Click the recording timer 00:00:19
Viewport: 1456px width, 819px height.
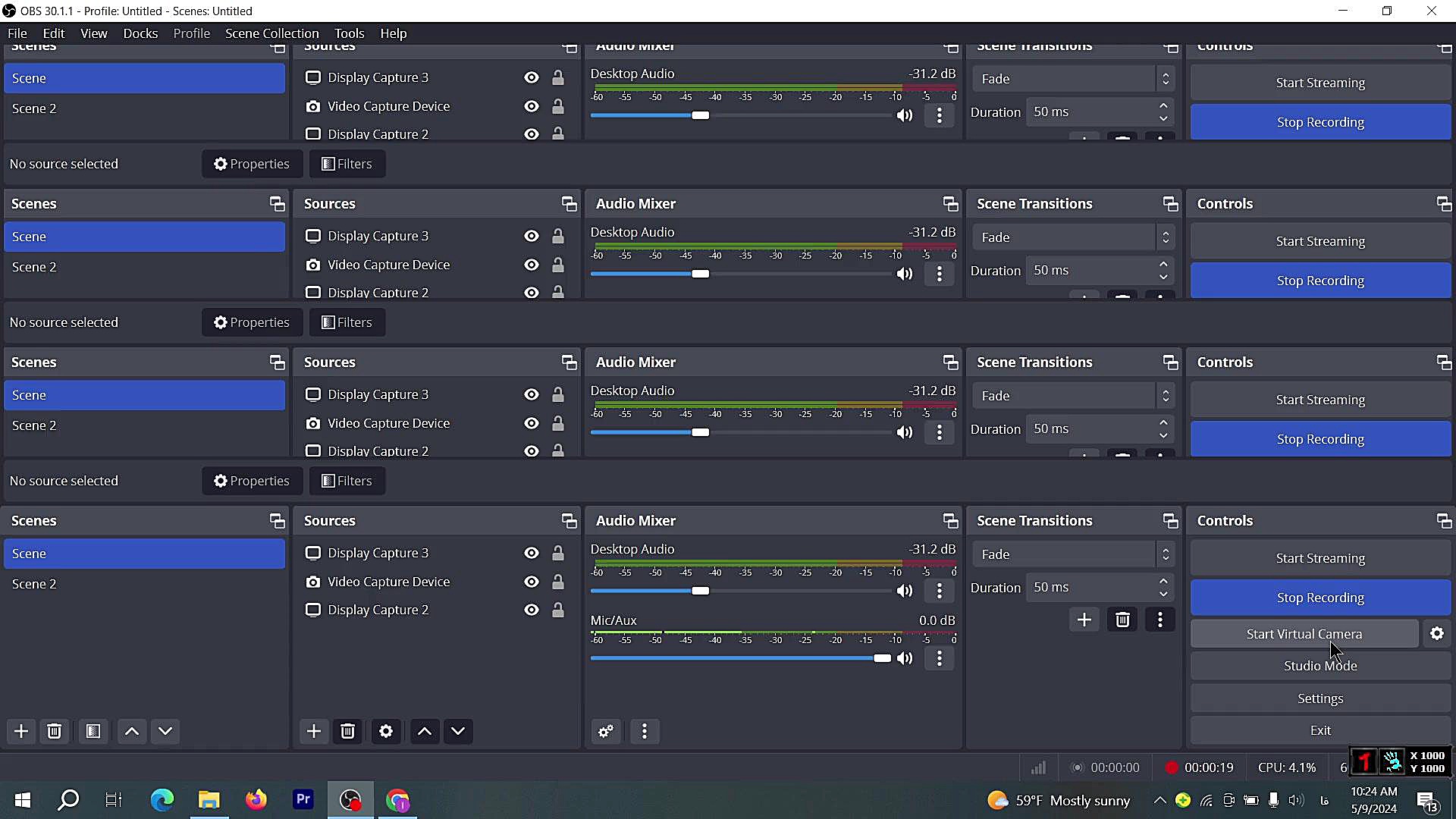click(1209, 767)
